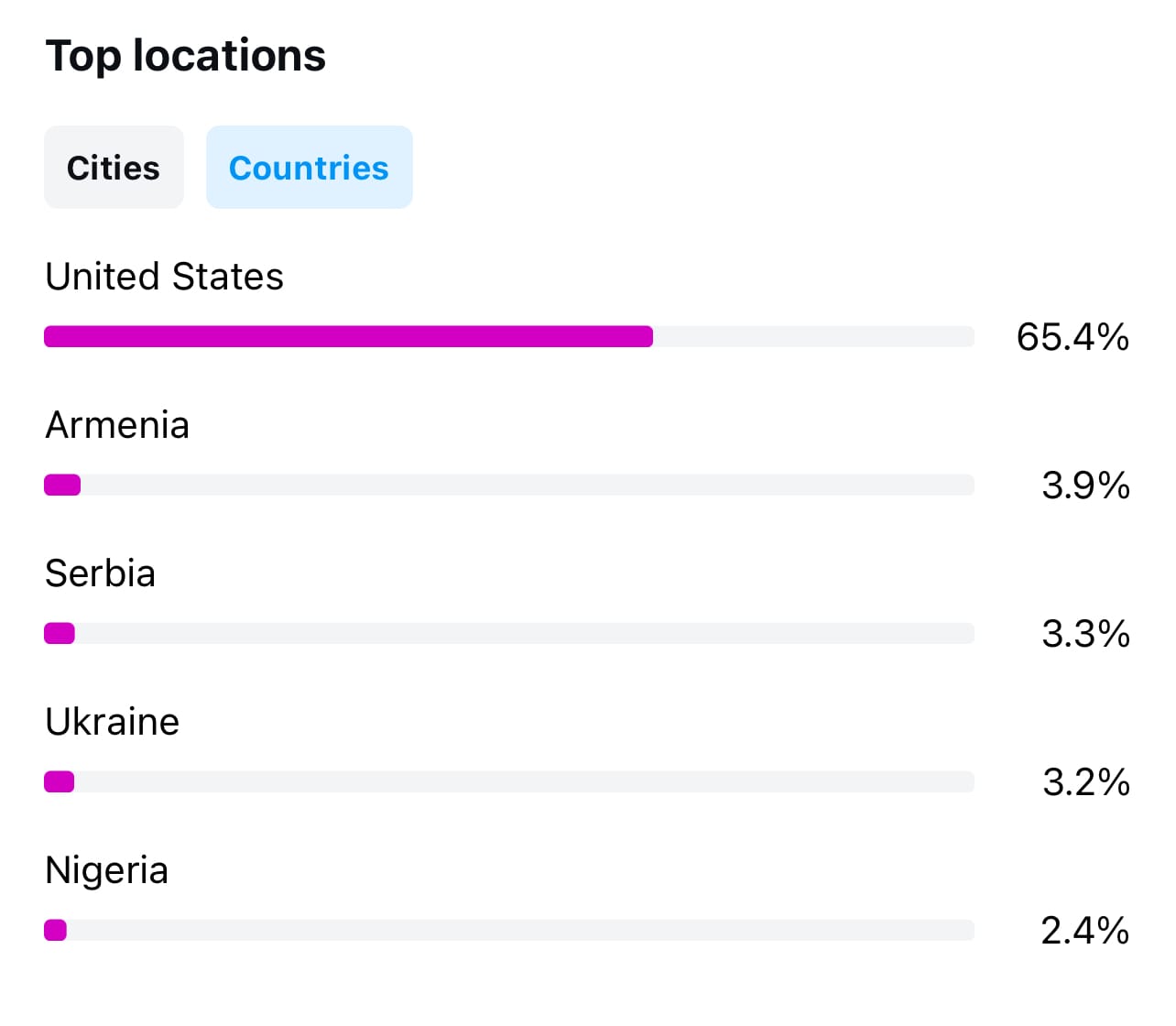Click the 2.4% Nigeria percentage
This screenshot has height=1026, width=1176.
[1084, 931]
